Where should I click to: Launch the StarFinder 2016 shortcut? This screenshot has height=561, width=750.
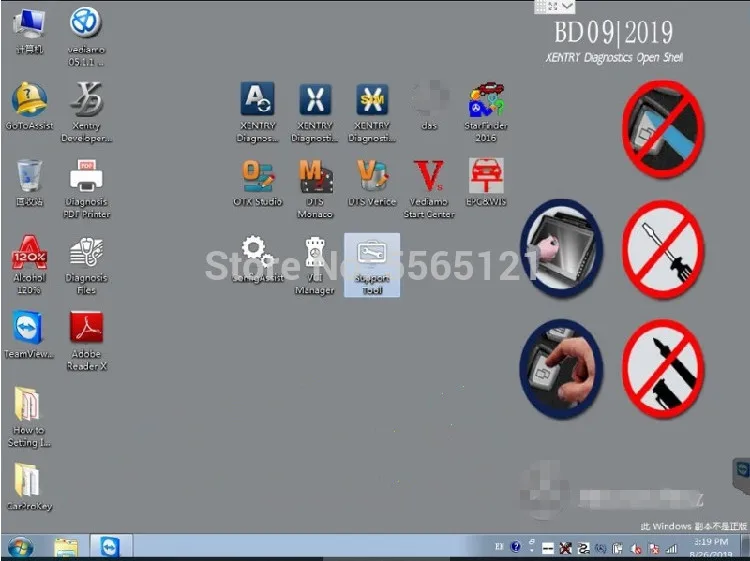(x=486, y=112)
